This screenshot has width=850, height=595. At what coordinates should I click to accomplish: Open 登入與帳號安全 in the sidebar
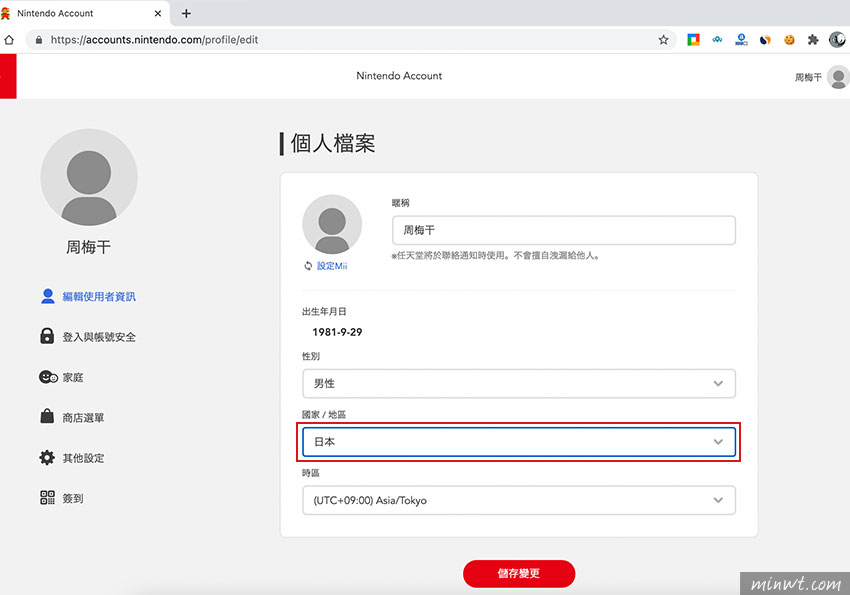point(99,337)
